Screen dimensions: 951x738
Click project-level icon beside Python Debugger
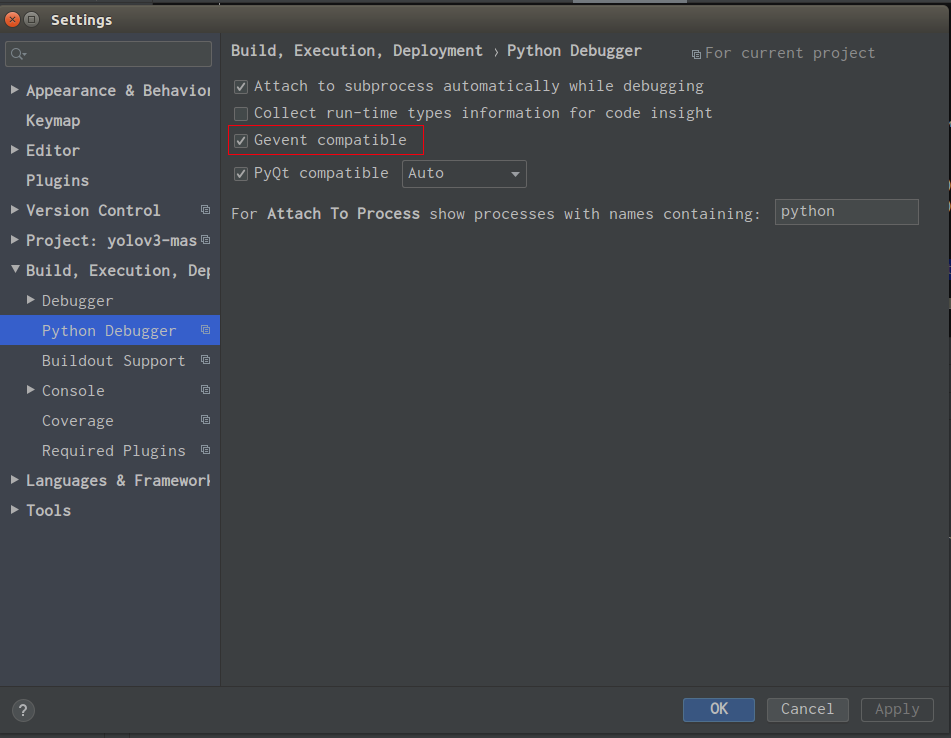pyautogui.click(x=206, y=330)
